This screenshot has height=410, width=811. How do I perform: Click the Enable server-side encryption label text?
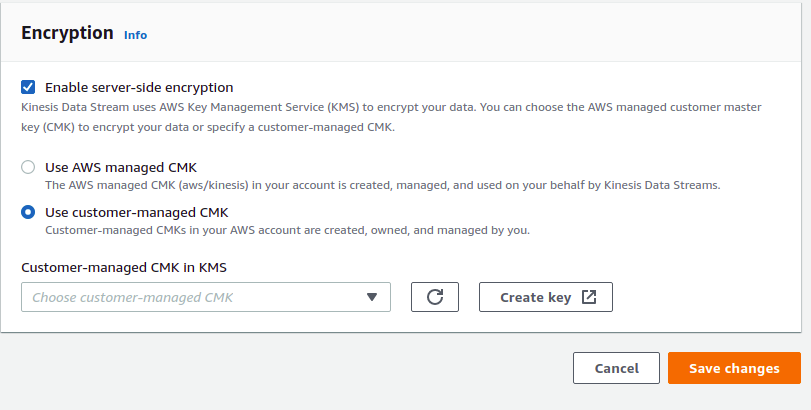[139, 87]
